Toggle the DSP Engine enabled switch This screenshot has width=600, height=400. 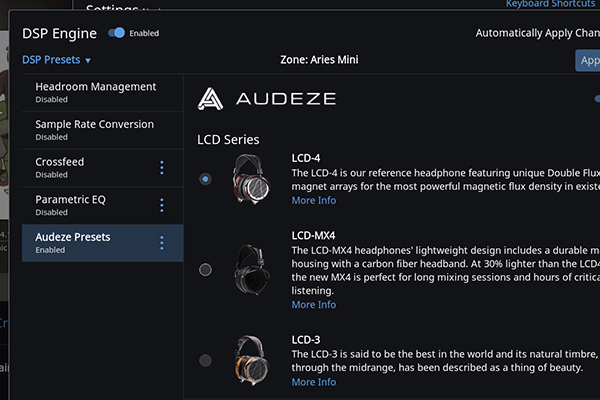point(116,33)
